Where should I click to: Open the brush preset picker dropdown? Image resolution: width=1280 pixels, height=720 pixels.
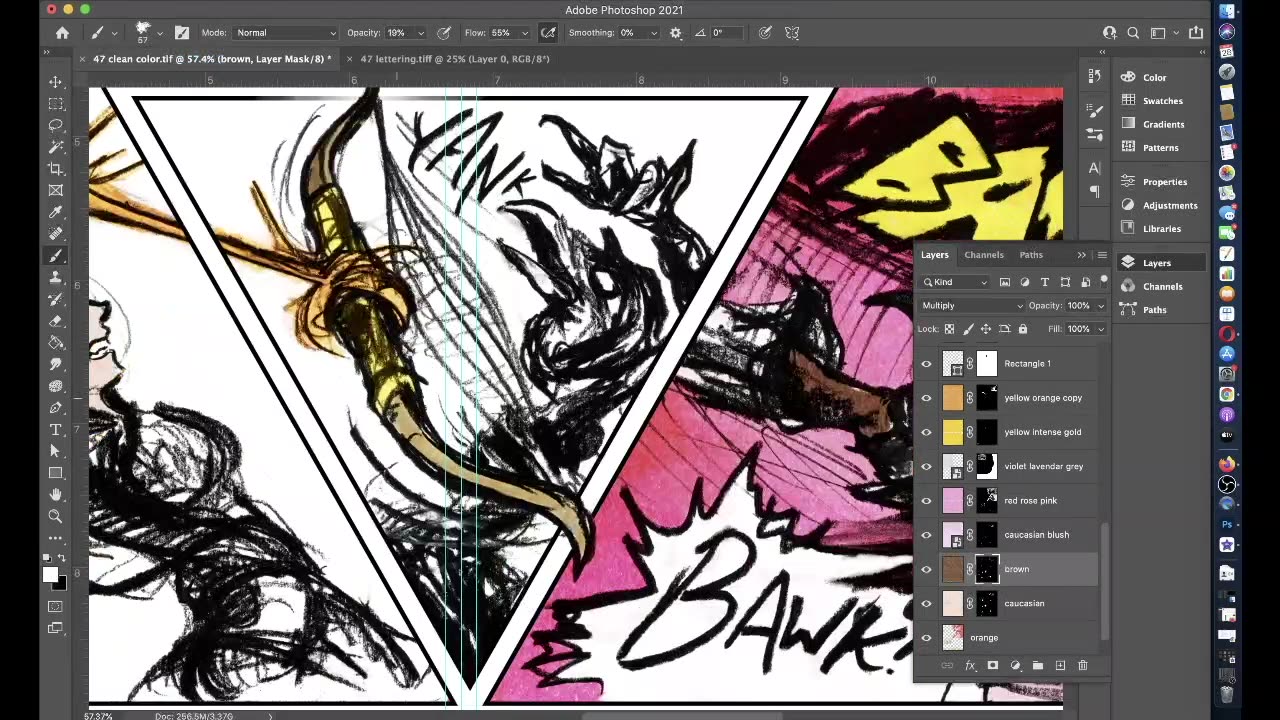(159, 33)
